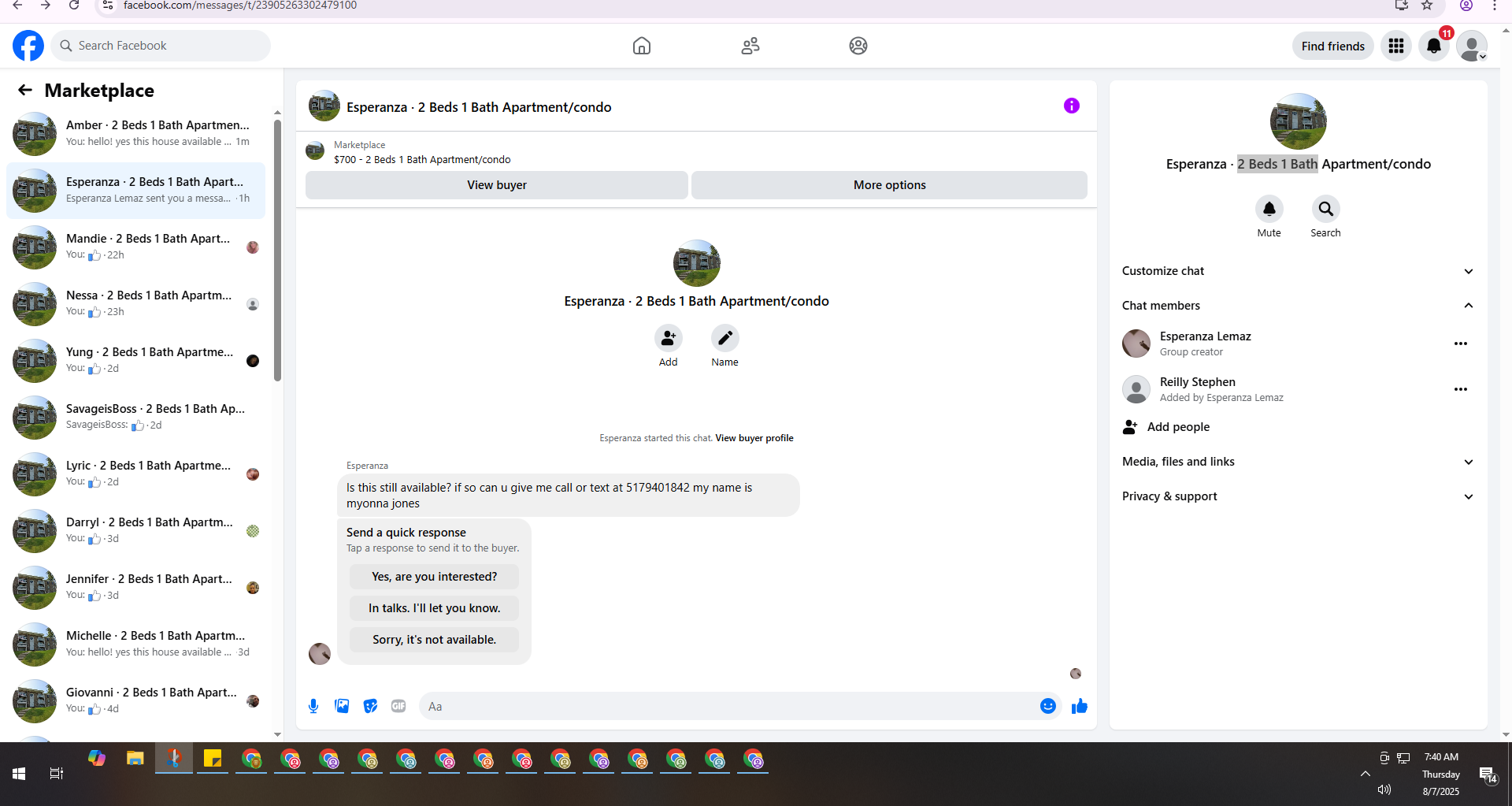The height and width of the screenshot is (806, 1512).
Task: Open the Jennifer conversation
Action: (x=136, y=587)
